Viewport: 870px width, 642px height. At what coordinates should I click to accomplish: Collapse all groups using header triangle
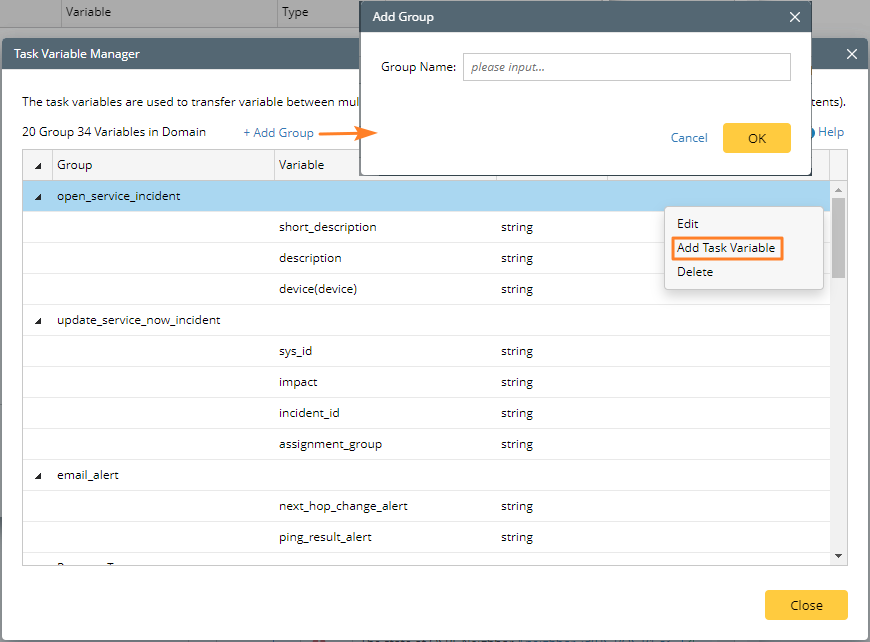(x=38, y=165)
